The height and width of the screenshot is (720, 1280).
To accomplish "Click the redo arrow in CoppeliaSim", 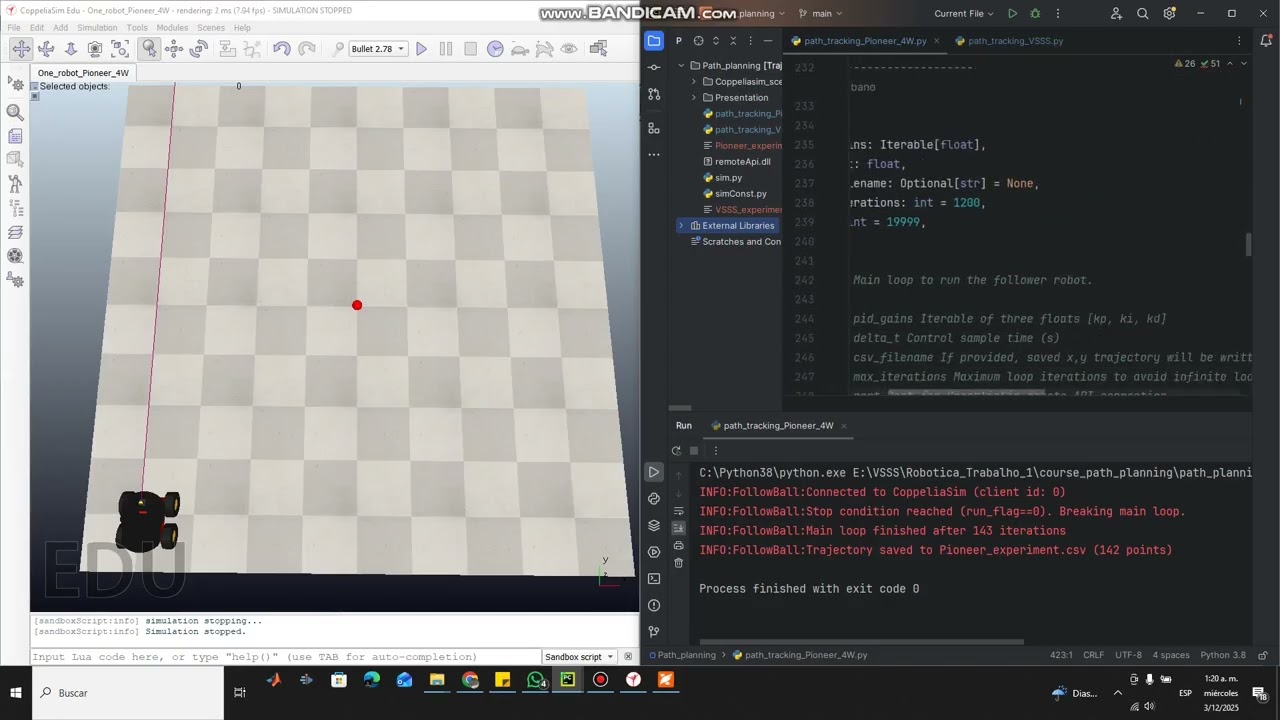I will click(307, 48).
